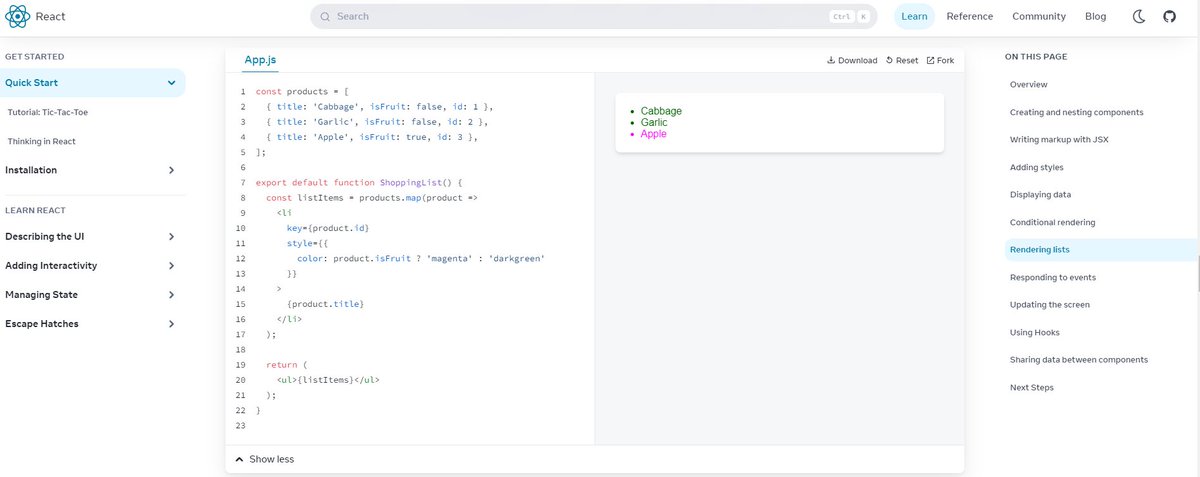This screenshot has height=477, width=1200.
Task: Expand the Installation section chevron
Action: [x=171, y=170]
